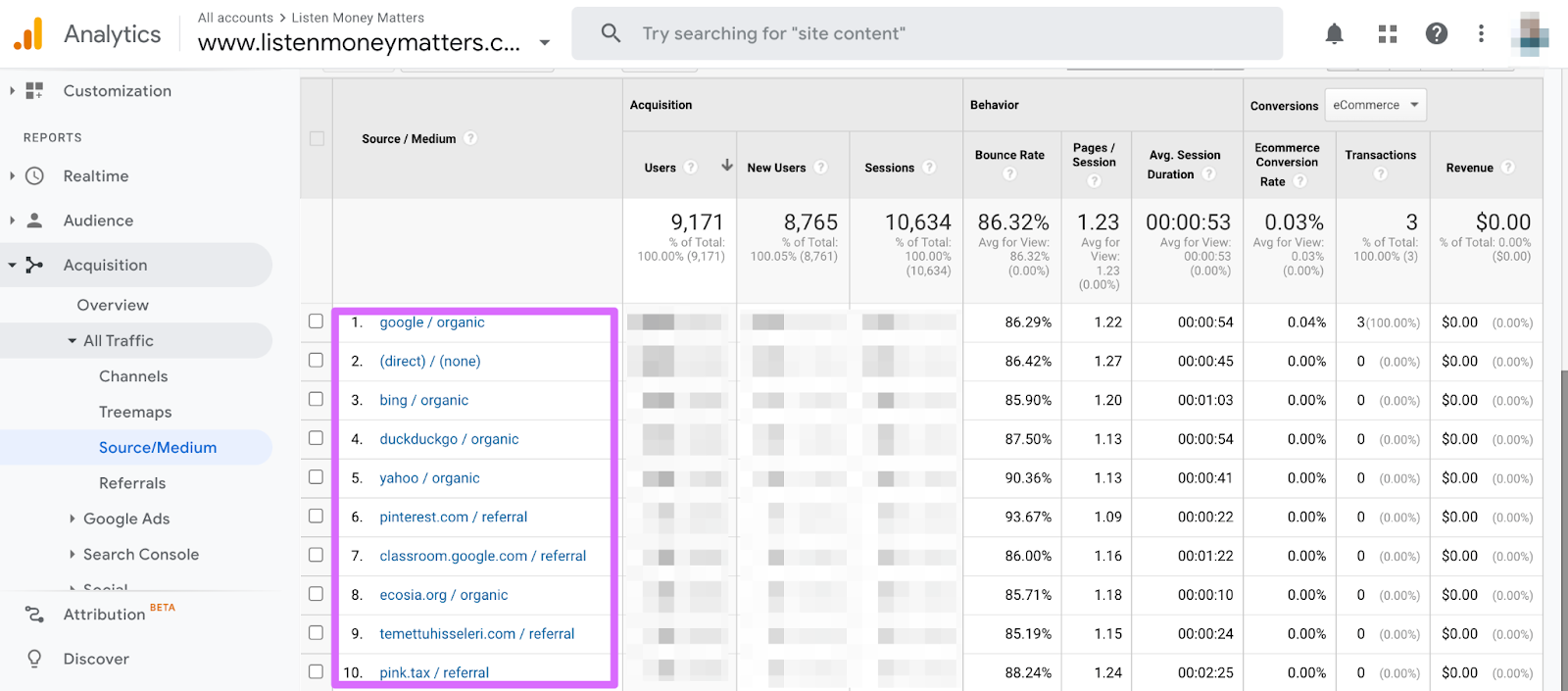Check the classroom.google.com / referral row checkbox
1568x691 pixels.
tap(316, 555)
